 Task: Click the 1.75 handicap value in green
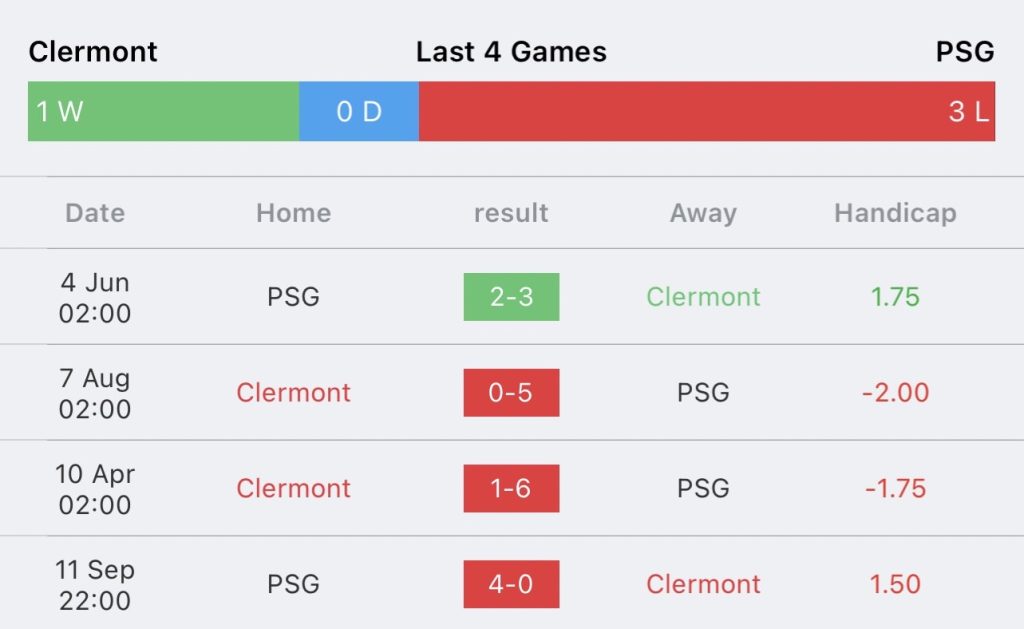tap(895, 297)
